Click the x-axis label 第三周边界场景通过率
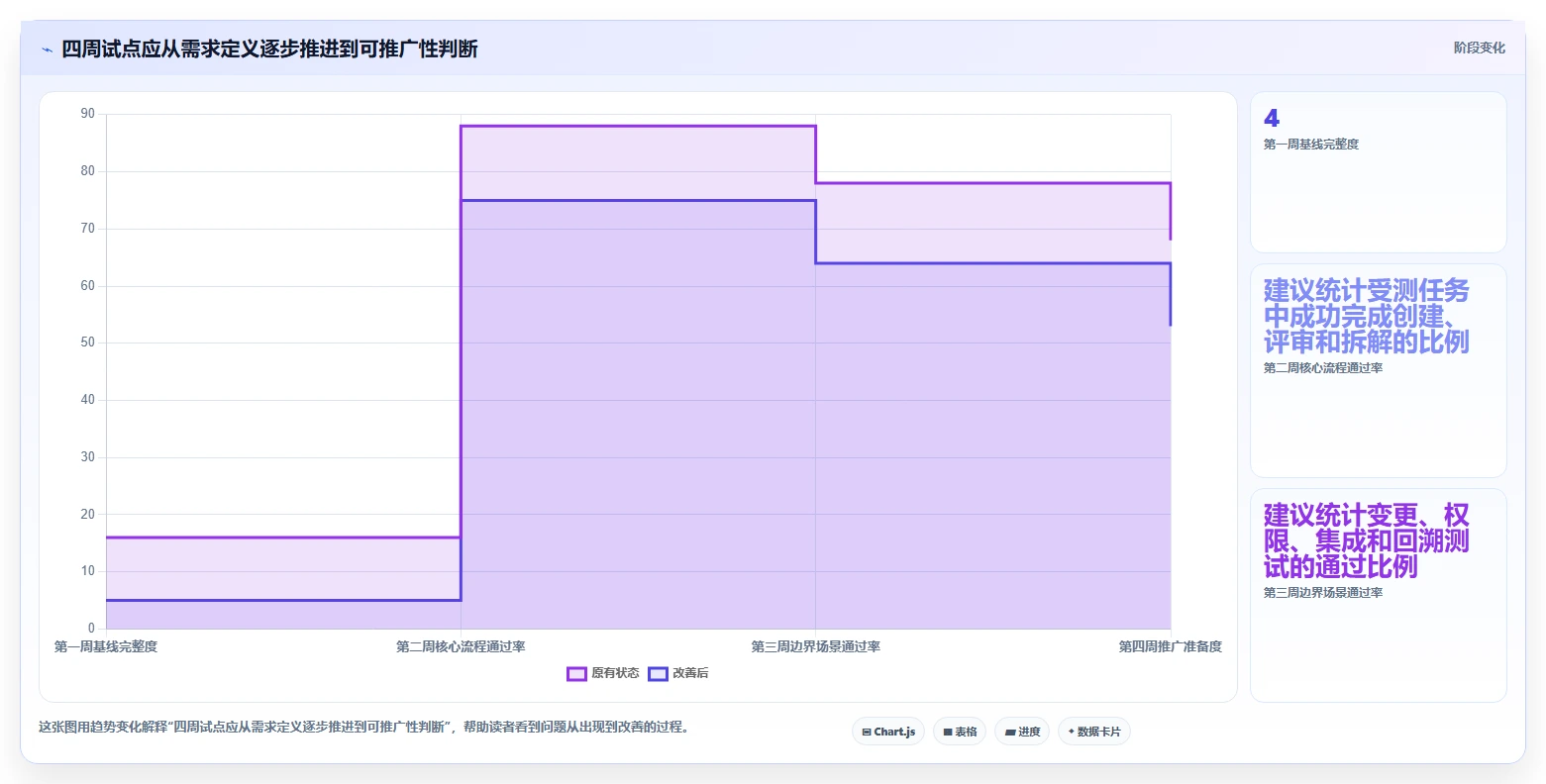The width and height of the screenshot is (1546, 784). [x=815, y=646]
